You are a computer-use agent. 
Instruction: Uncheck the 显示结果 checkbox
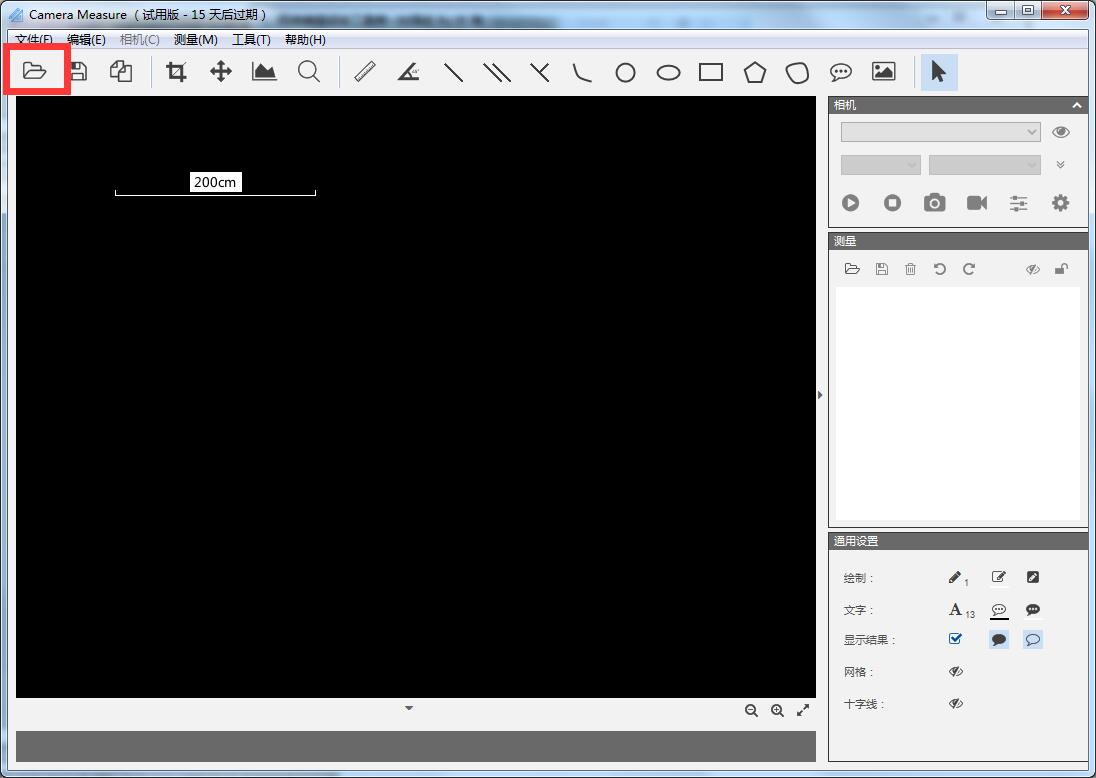coord(955,639)
